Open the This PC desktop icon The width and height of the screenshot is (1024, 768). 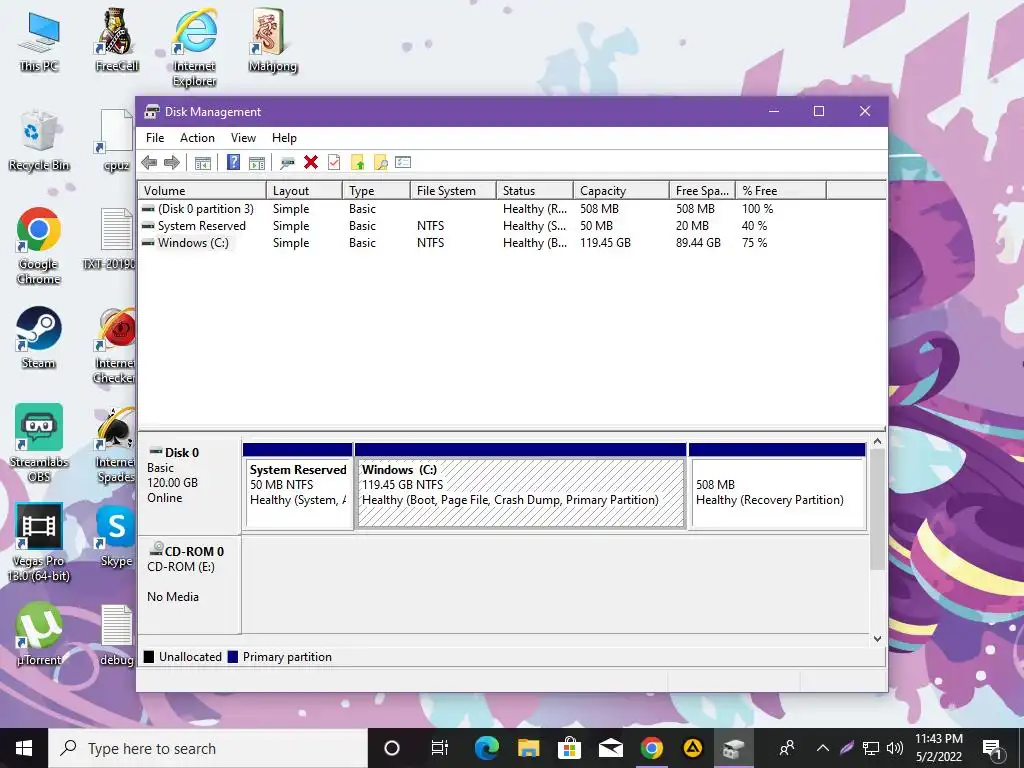[x=39, y=42]
